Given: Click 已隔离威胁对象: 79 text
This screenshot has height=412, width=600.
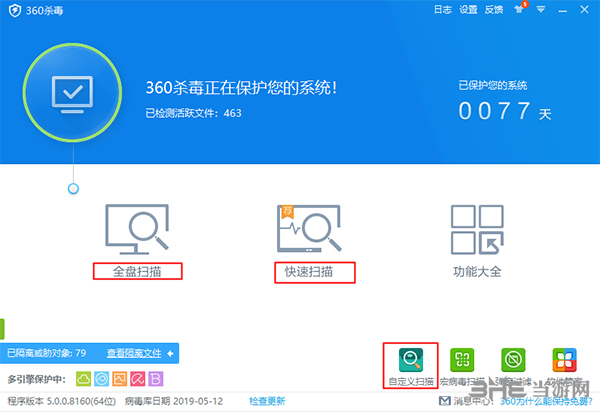Looking at the screenshot, I should (47, 353).
